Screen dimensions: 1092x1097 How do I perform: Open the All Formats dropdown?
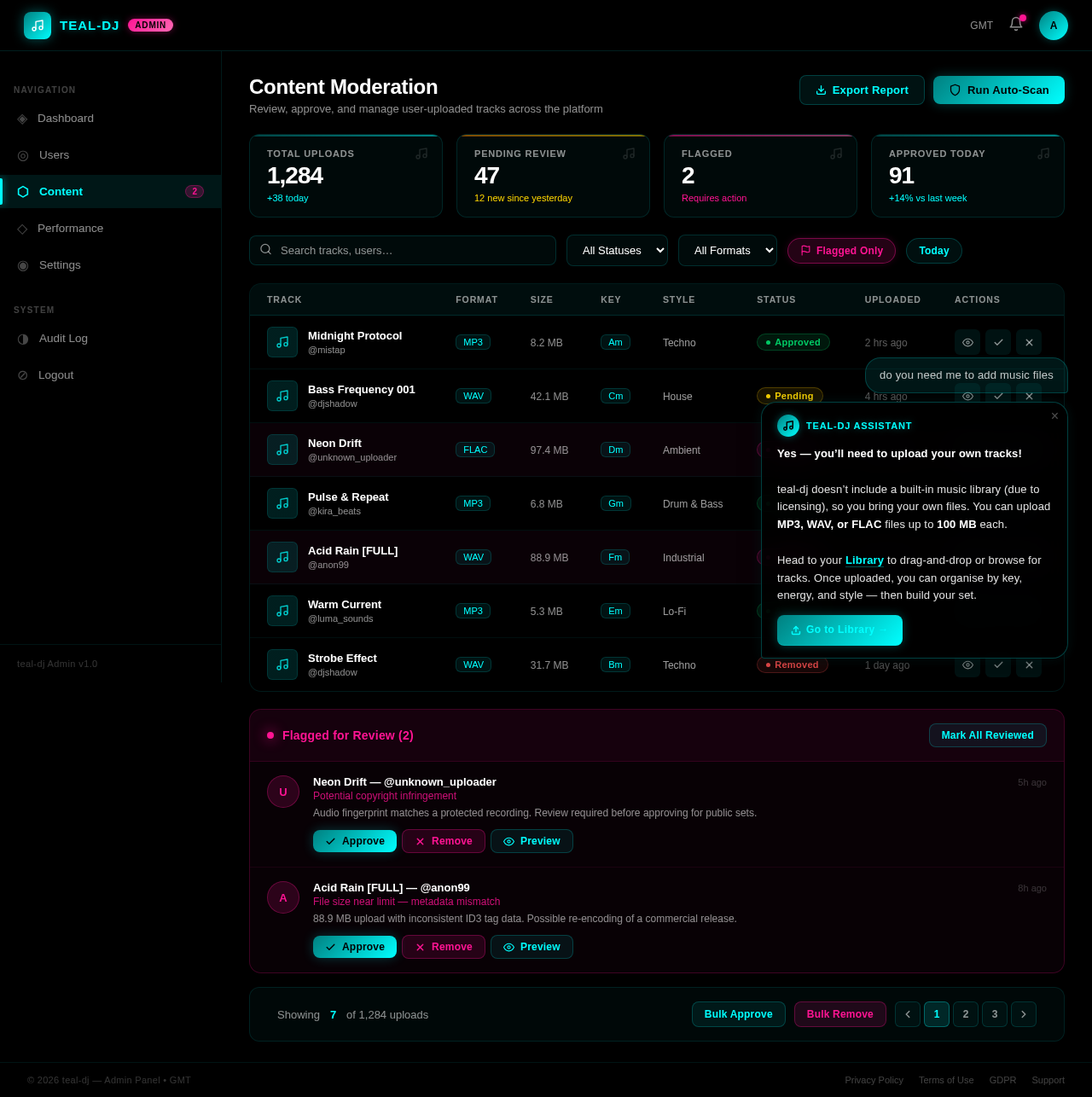[727, 250]
